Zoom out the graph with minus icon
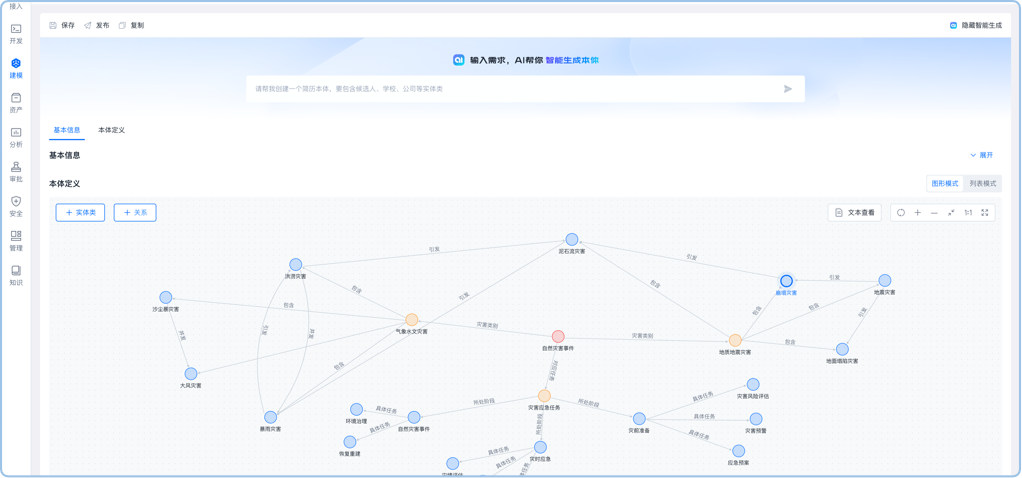The width and height of the screenshot is (1022, 478). [935, 213]
